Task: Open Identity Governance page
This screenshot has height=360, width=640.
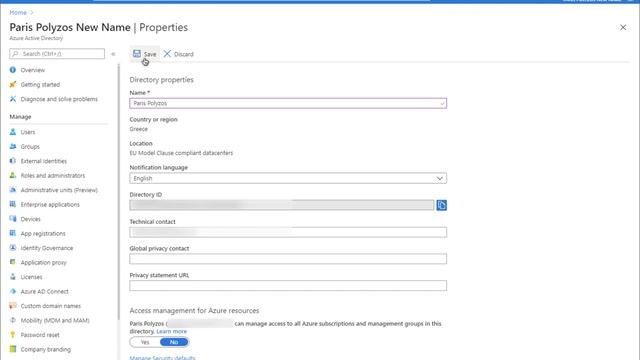Action: coord(47,248)
